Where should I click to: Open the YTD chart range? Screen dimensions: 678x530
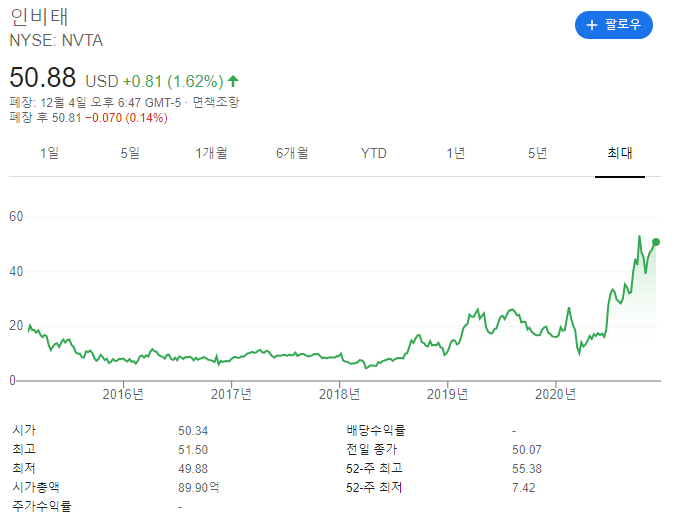click(x=374, y=153)
